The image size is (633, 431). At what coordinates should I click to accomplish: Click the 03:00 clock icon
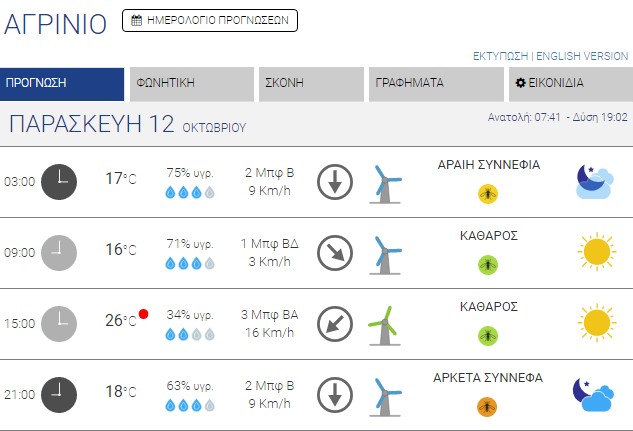point(58,181)
